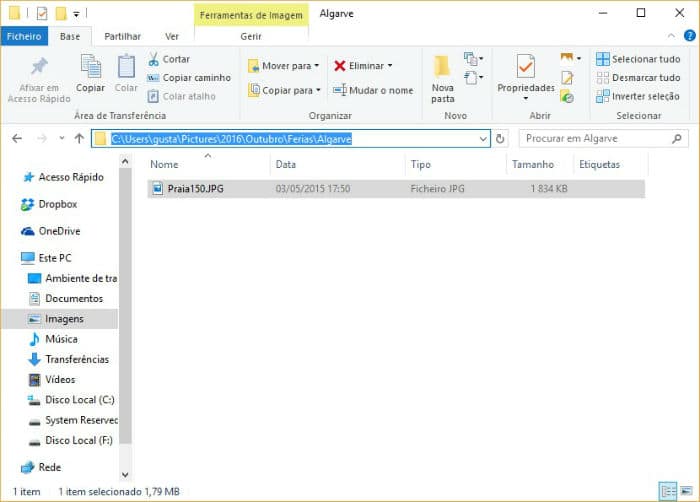The height and width of the screenshot is (502, 700).
Task: Open the easy access dropdown icon
Action: point(473,78)
